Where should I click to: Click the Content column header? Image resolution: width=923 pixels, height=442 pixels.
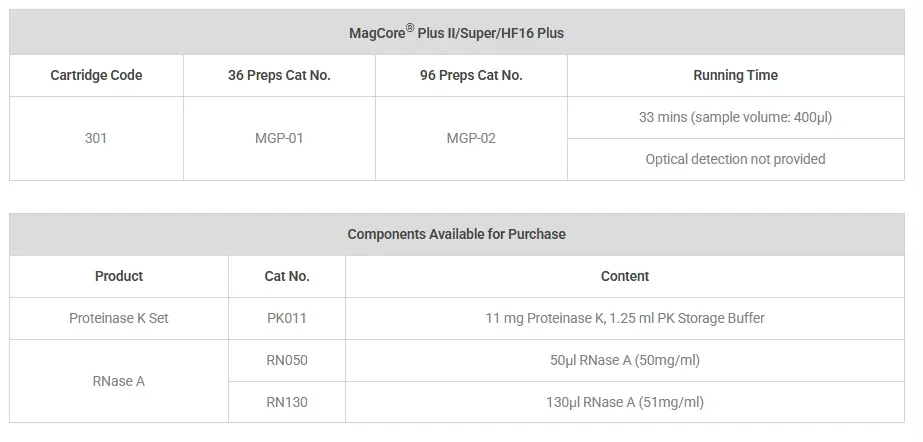(x=625, y=276)
